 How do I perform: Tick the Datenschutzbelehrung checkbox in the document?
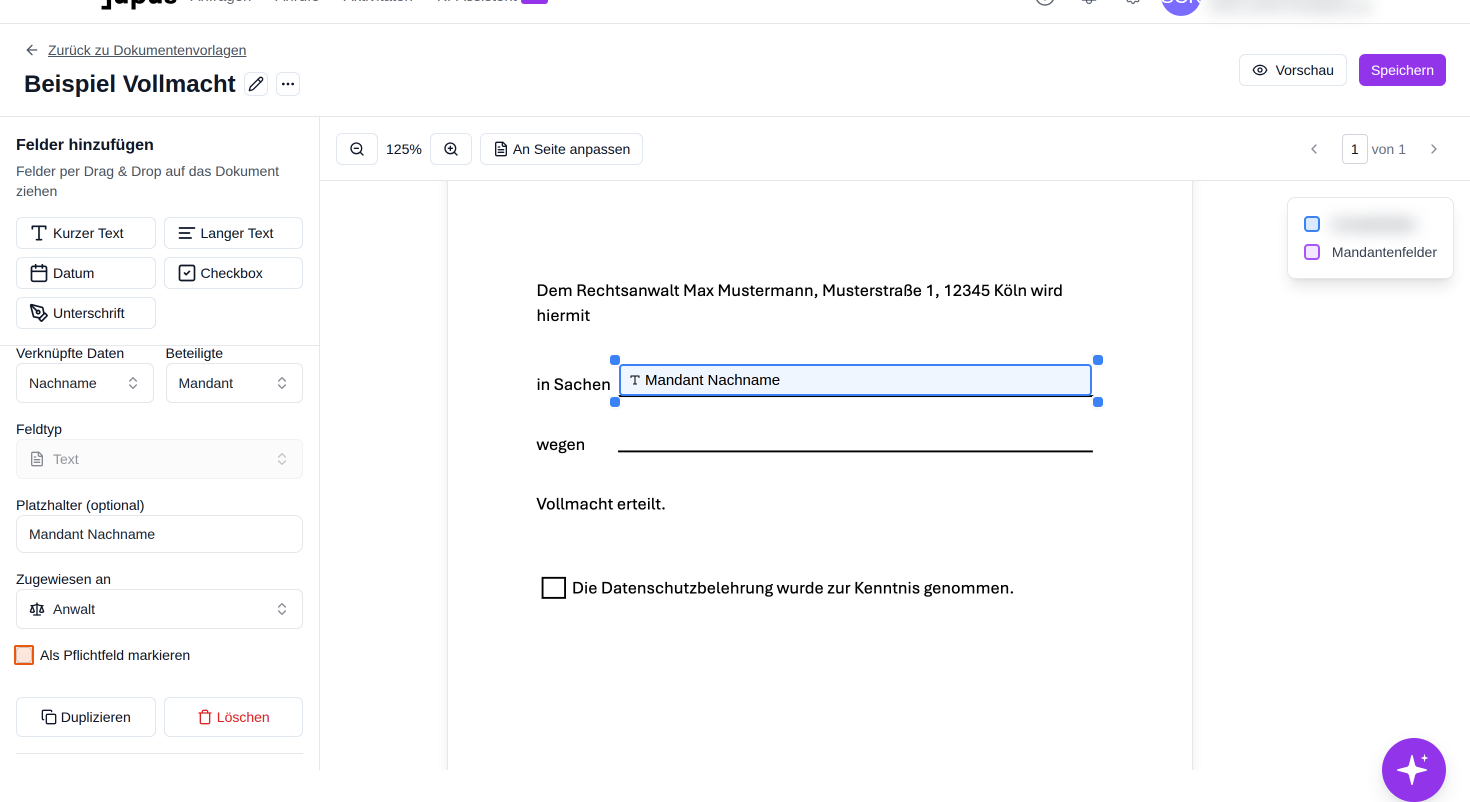point(554,588)
